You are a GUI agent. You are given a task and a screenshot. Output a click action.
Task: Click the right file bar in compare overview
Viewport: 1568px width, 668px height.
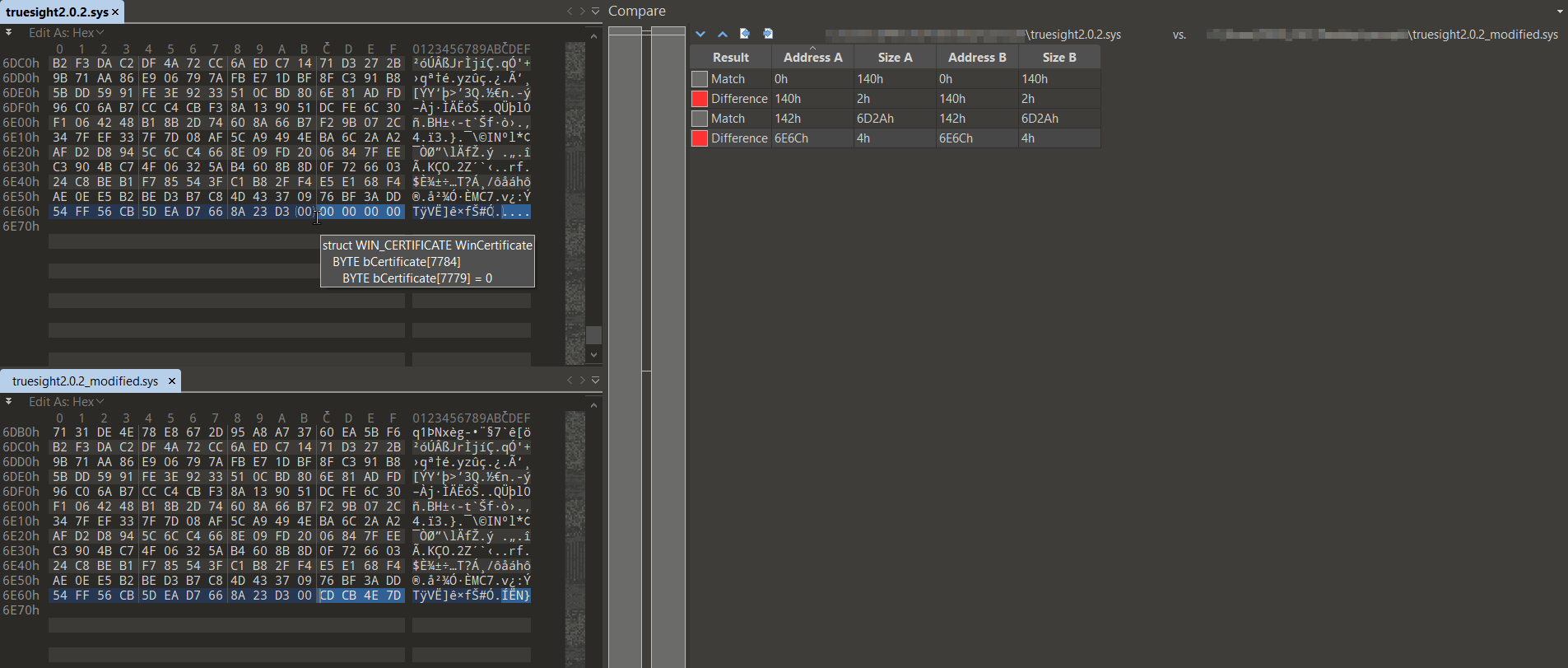pyautogui.click(x=668, y=346)
